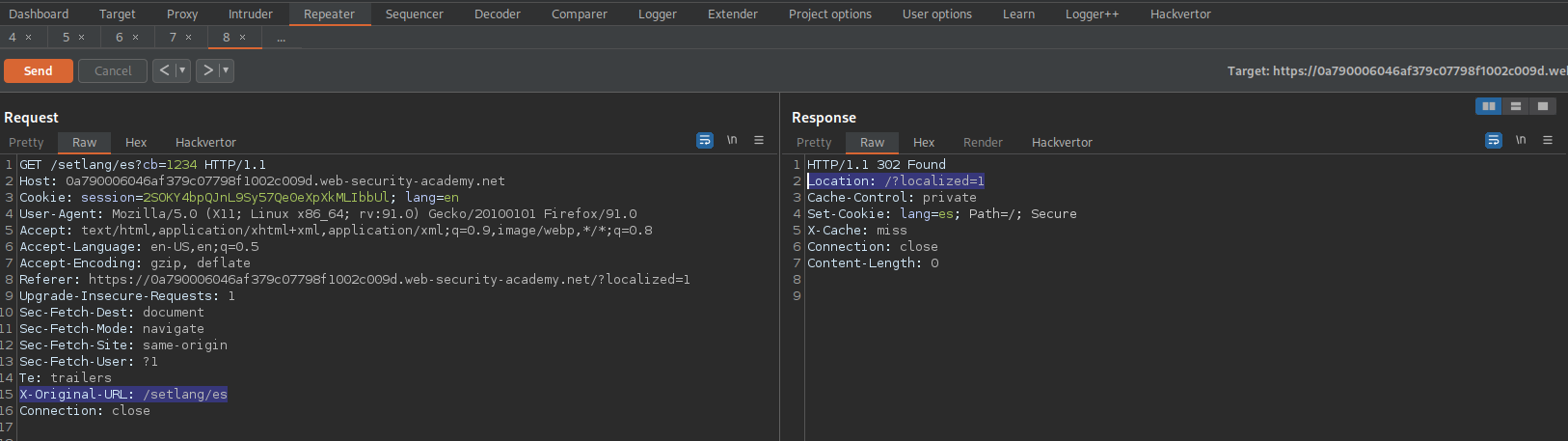The image size is (1568, 441).
Task: Go back to previous request in history
Action: 164,70
